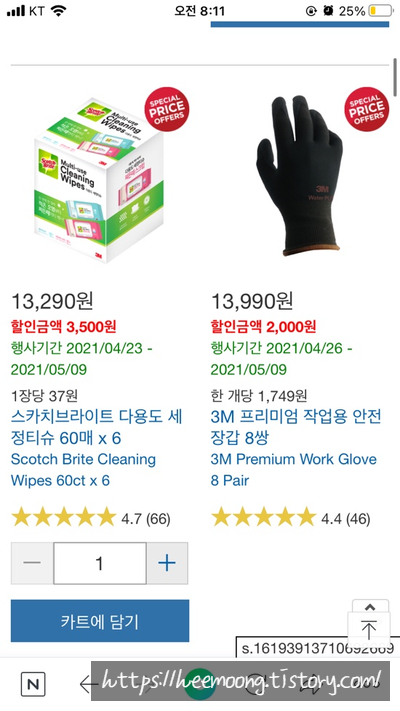Viewport: 400px width, 711px height.
Task: Open the Naver N home icon
Action: click(33, 684)
